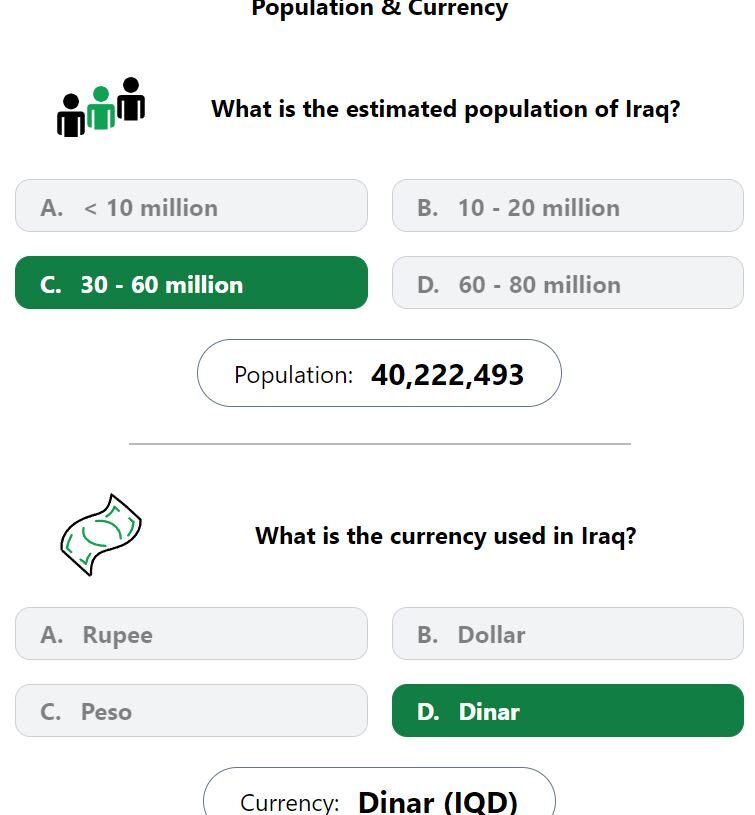Image resolution: width=755 pixels, height=815 pixels.
Task: Click the three people population icon
Action: tap(101, 107)
